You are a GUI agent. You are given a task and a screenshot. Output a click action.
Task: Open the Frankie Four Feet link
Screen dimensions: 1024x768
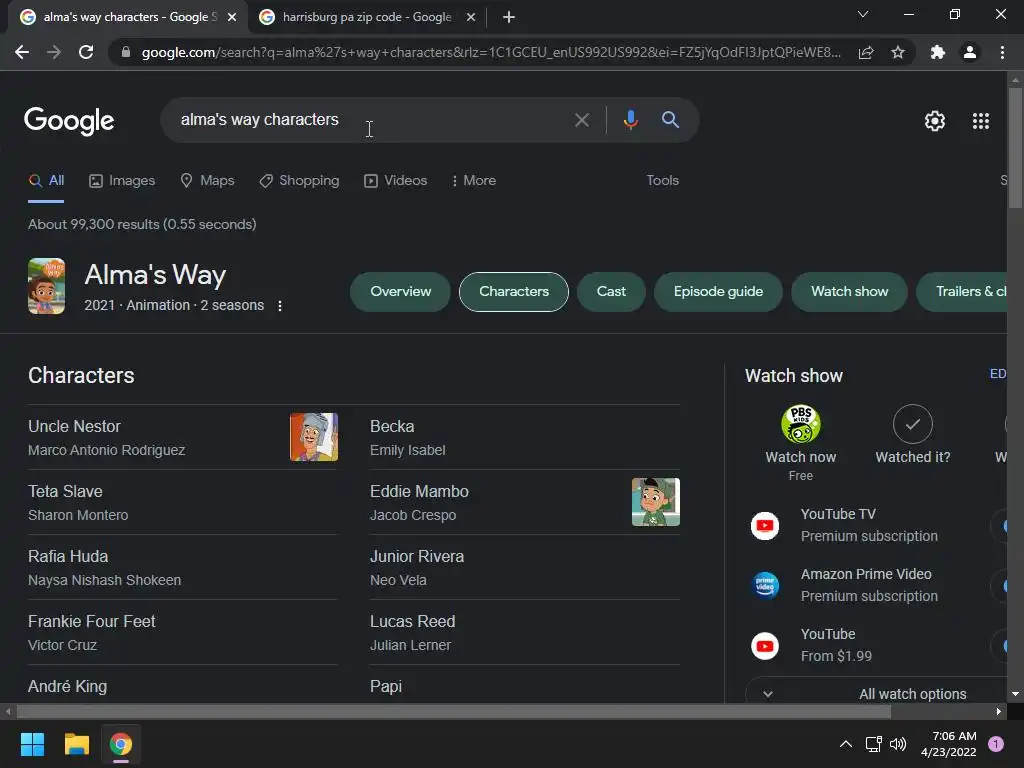91,622
